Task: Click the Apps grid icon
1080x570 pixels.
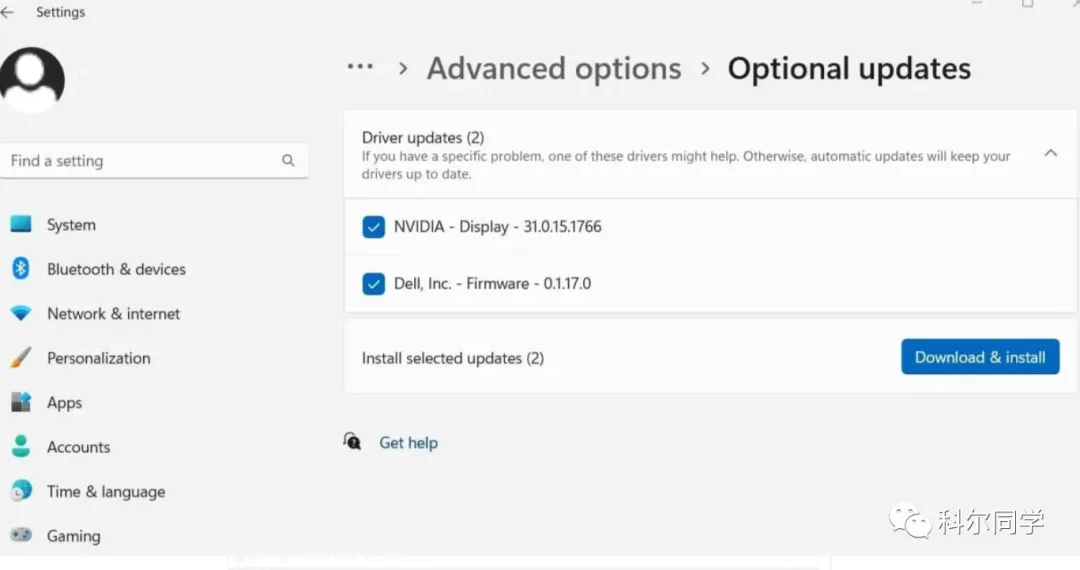Action: click(x=21, y=403)
